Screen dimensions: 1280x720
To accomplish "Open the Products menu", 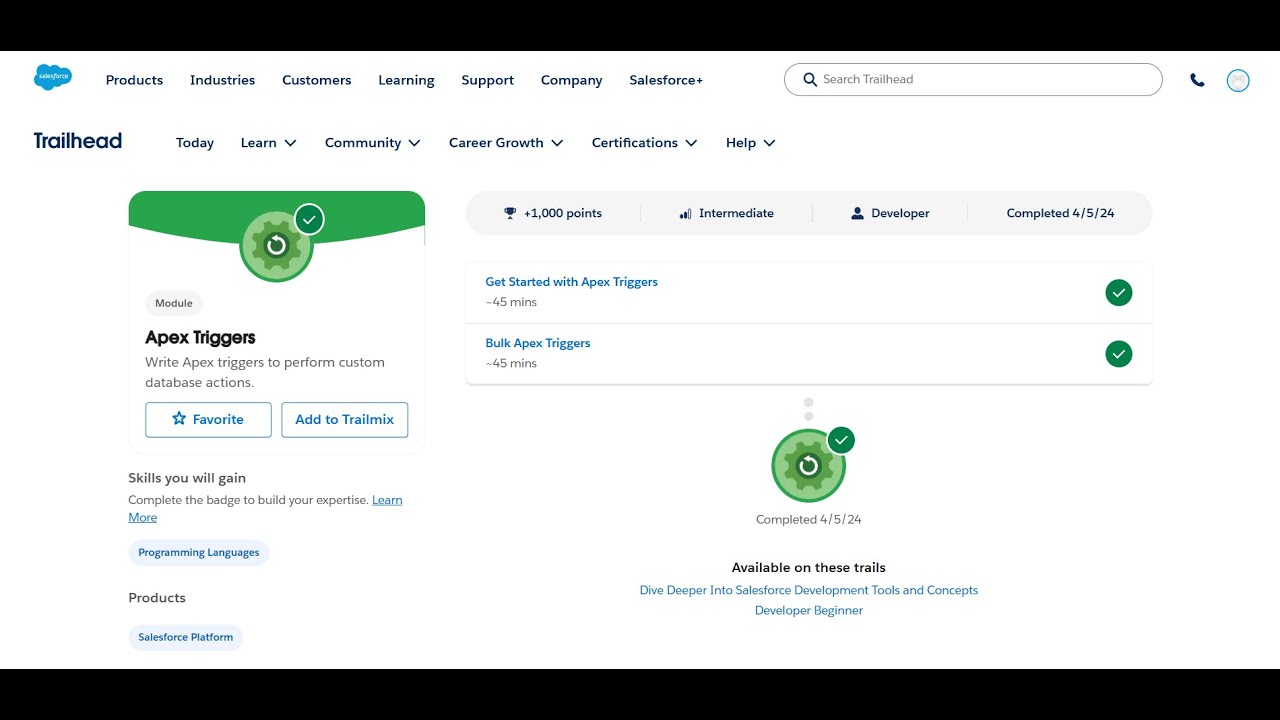I will click(x=134, y=80).
